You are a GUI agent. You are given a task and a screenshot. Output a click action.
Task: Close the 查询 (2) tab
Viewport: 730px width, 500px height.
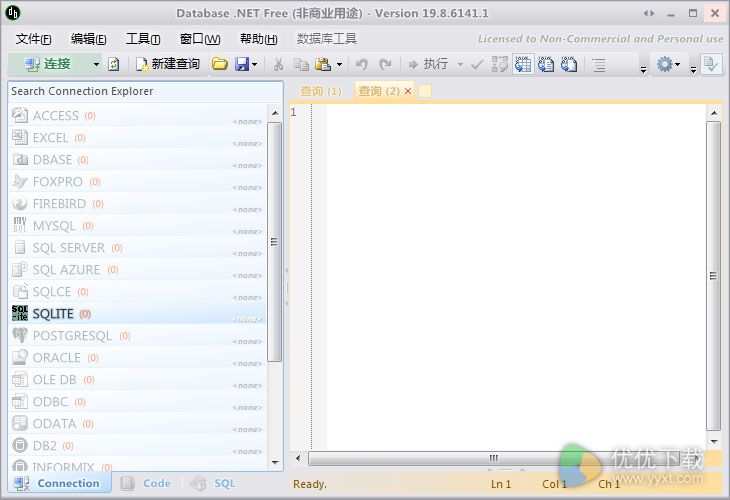(408, 91)
